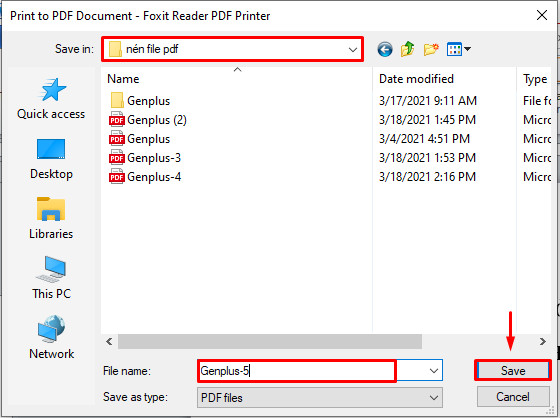Close the Print to PDF dialog
This screenshot has width=560, height=418.
[542, 15]
